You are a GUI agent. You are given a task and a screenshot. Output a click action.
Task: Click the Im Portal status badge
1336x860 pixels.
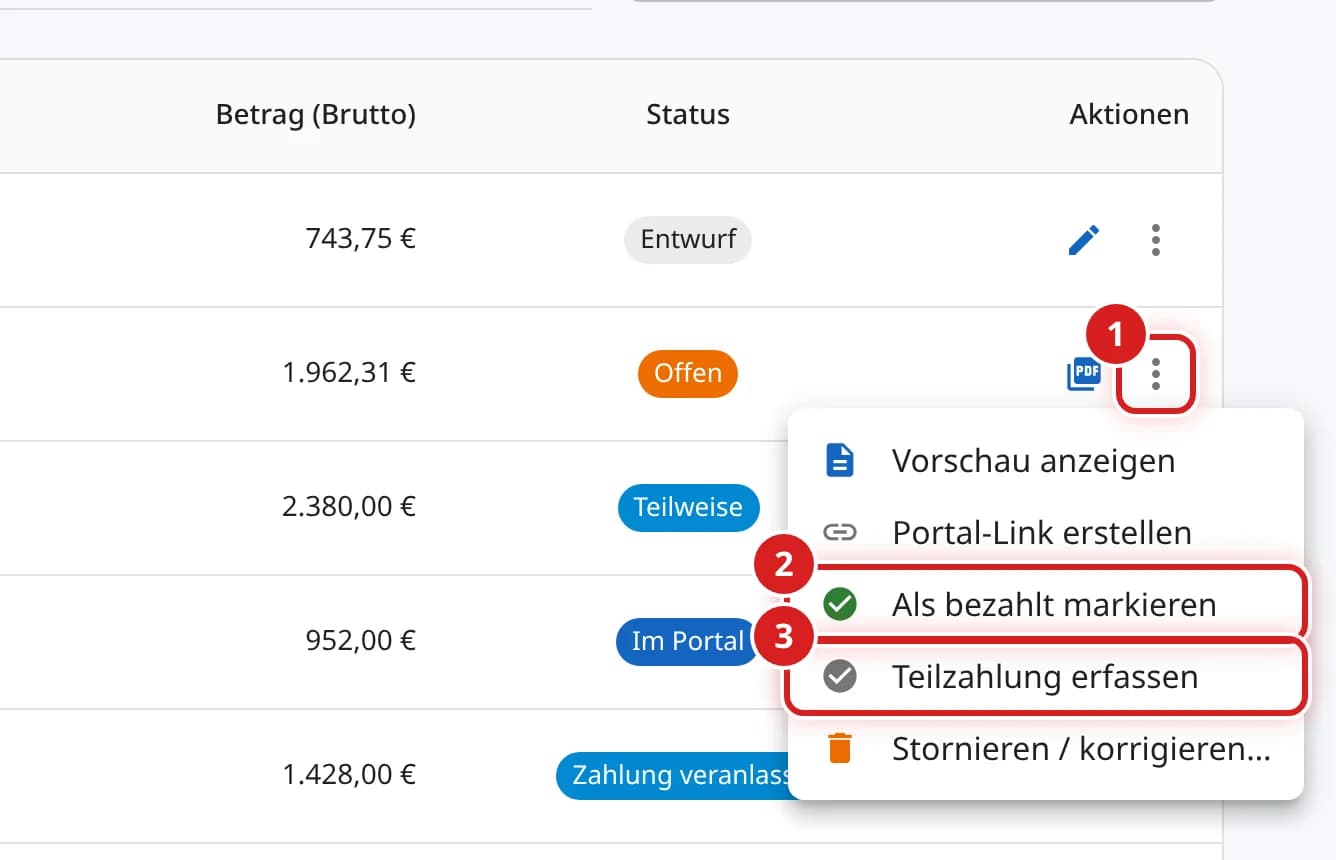[688, 641]
